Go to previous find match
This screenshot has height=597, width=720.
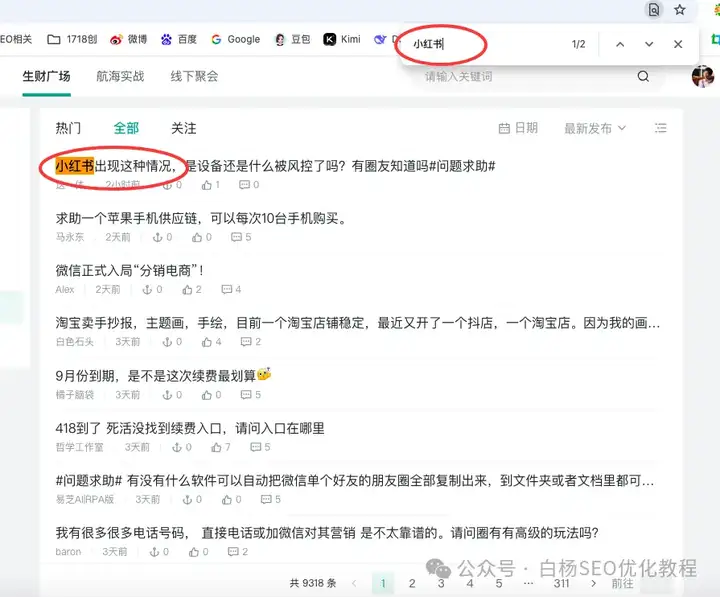click(620, 44)
